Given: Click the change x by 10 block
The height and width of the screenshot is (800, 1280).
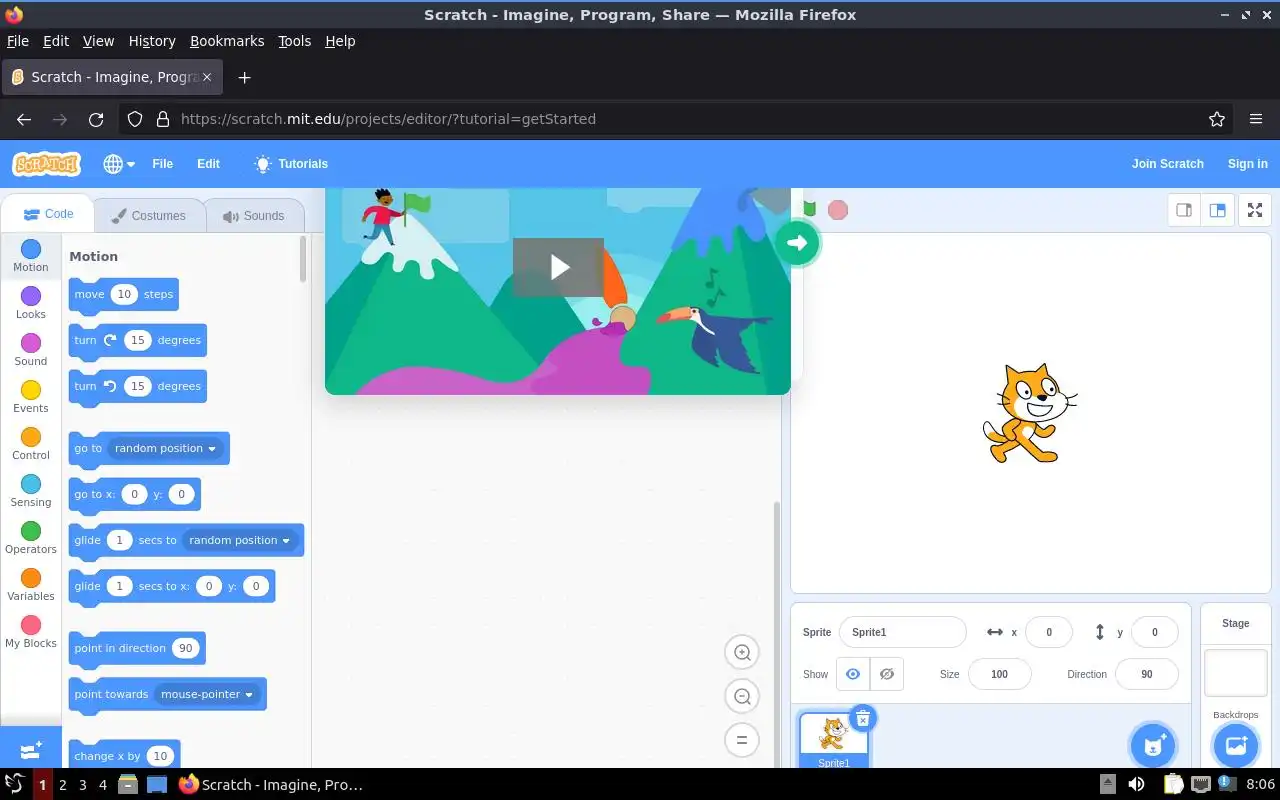Looking at the screenshot, I should tap(124, 755).
